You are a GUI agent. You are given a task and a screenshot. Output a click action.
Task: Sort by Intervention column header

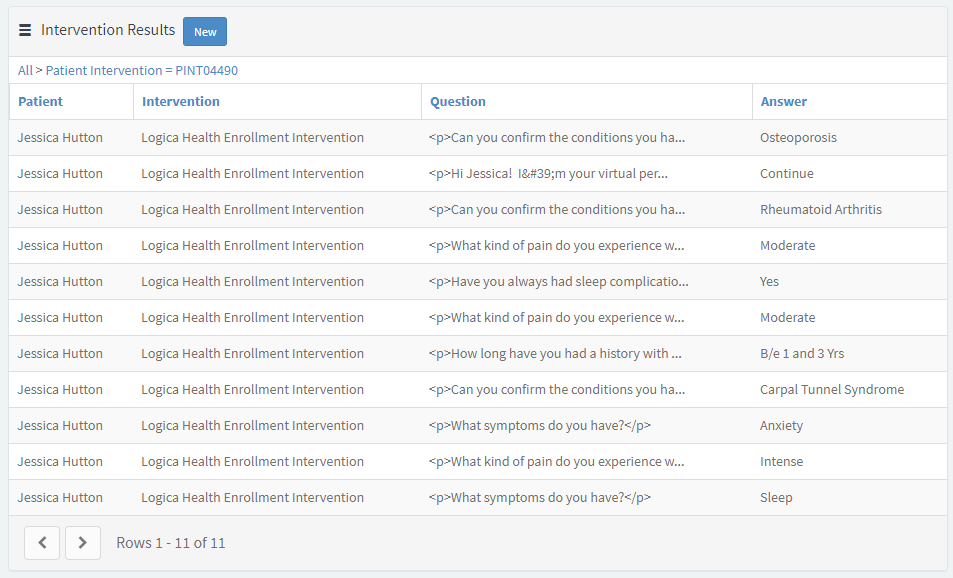[x=181, y=101]
